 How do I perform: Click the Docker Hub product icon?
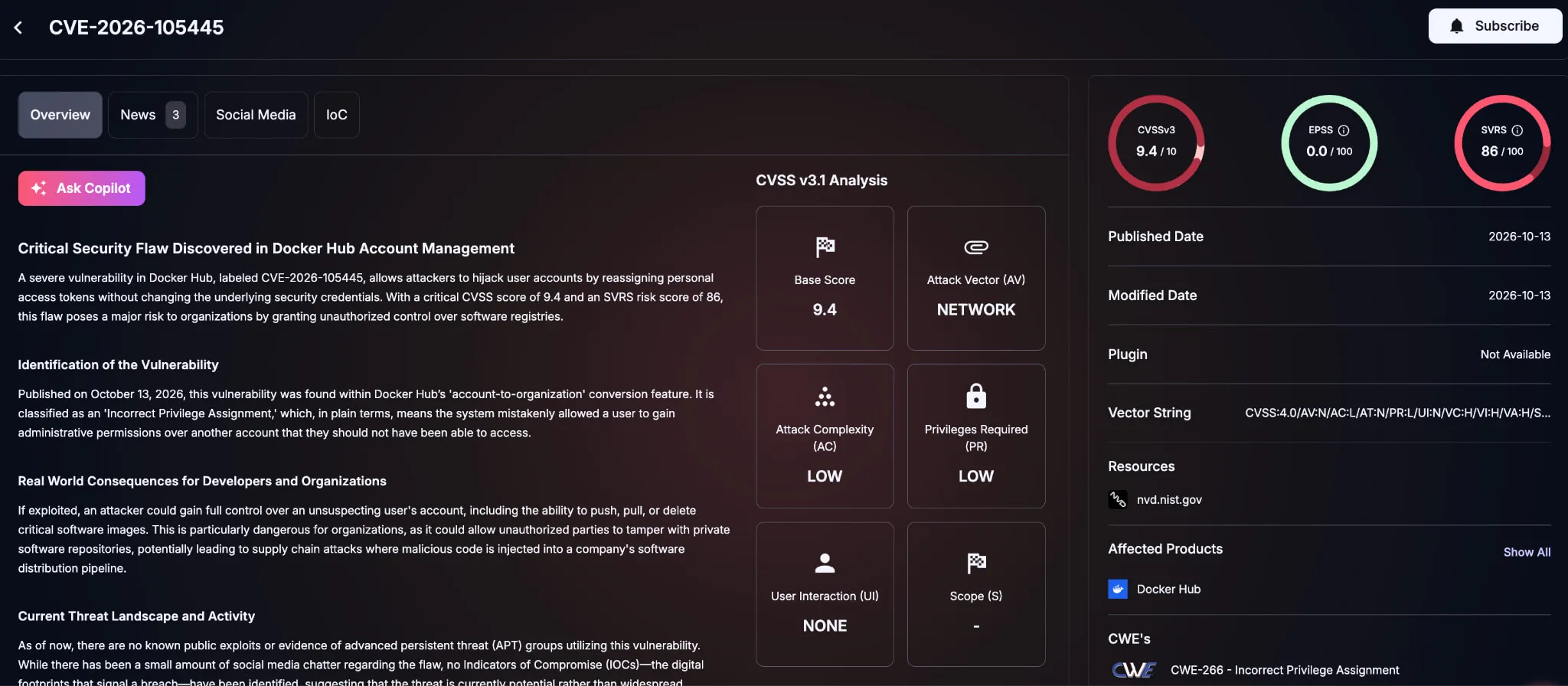(1118, 589)
